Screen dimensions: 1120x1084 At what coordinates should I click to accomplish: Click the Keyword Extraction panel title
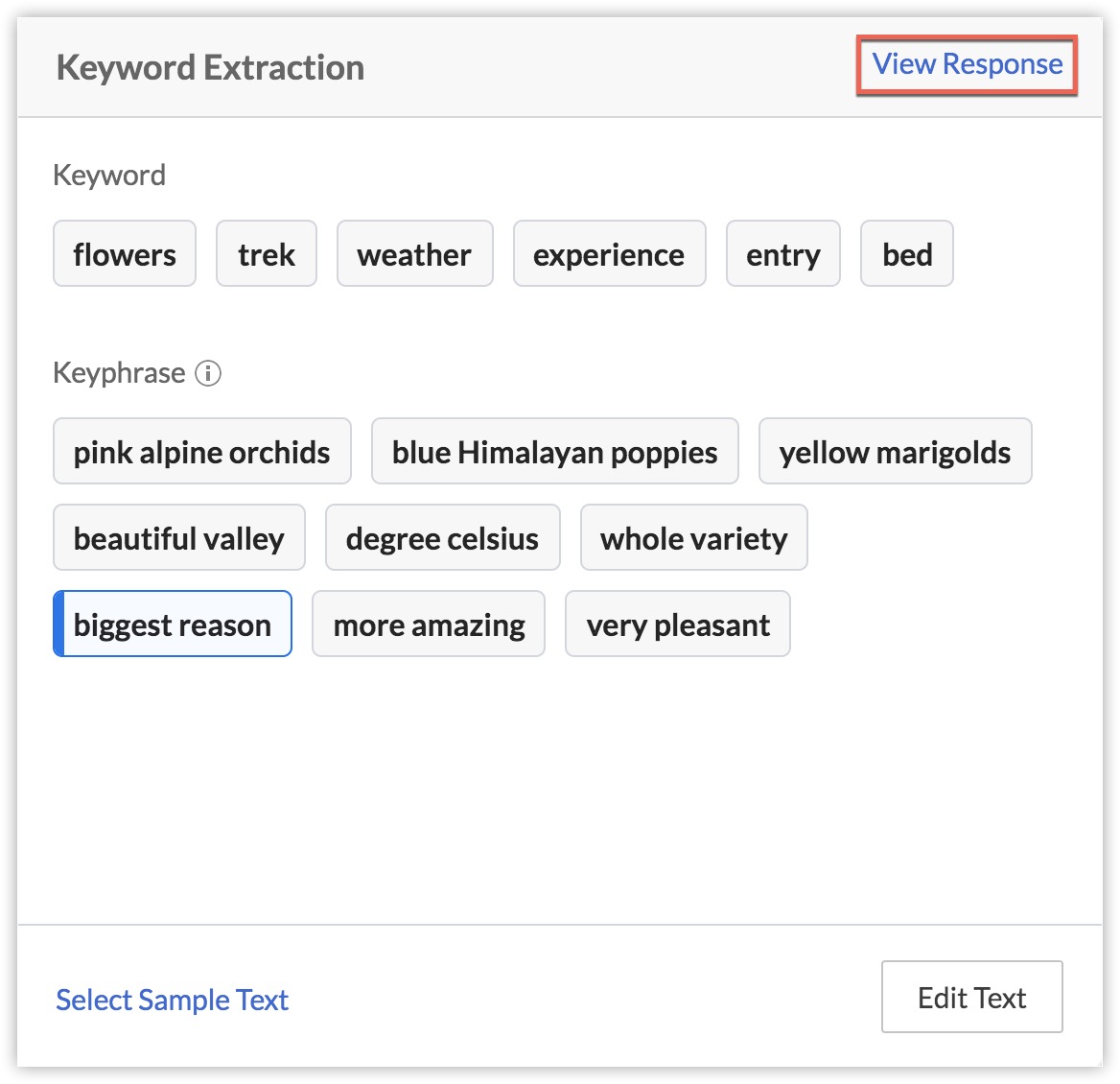[x=210, y=68]
